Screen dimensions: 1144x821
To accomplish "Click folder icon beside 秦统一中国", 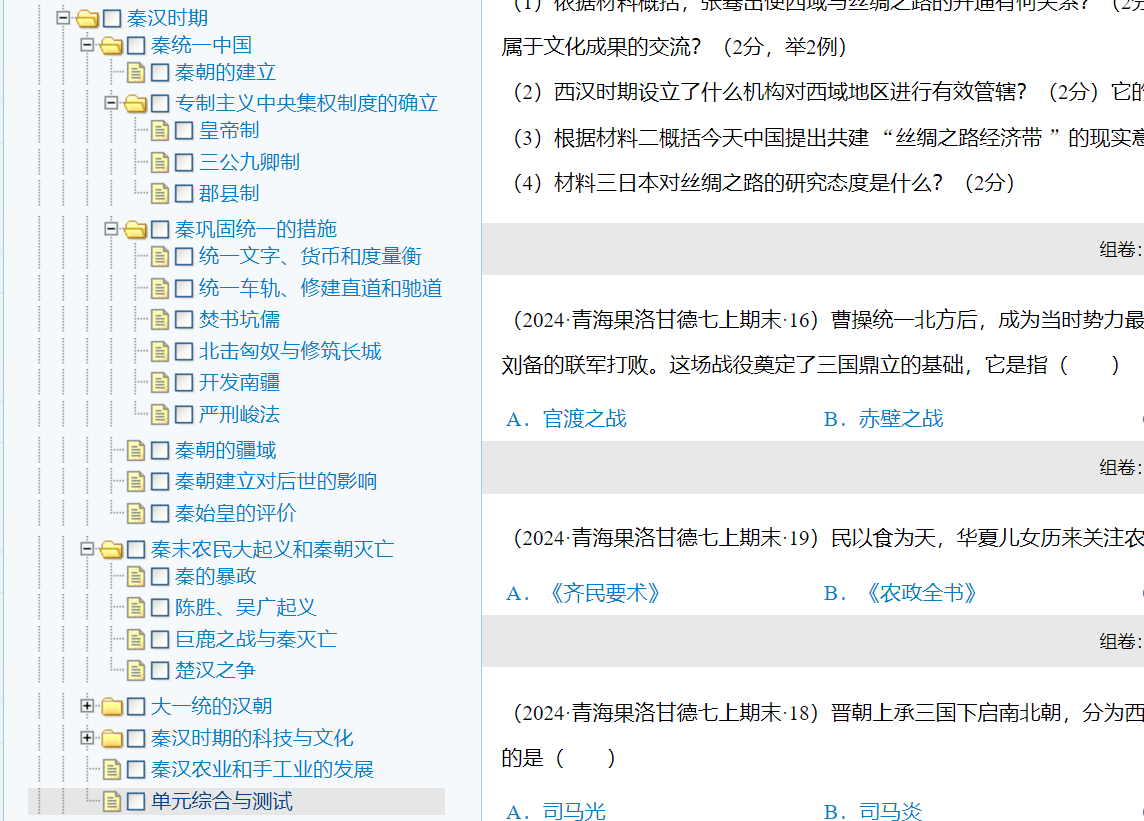I will pyautogui.click(x=111, y=46).
